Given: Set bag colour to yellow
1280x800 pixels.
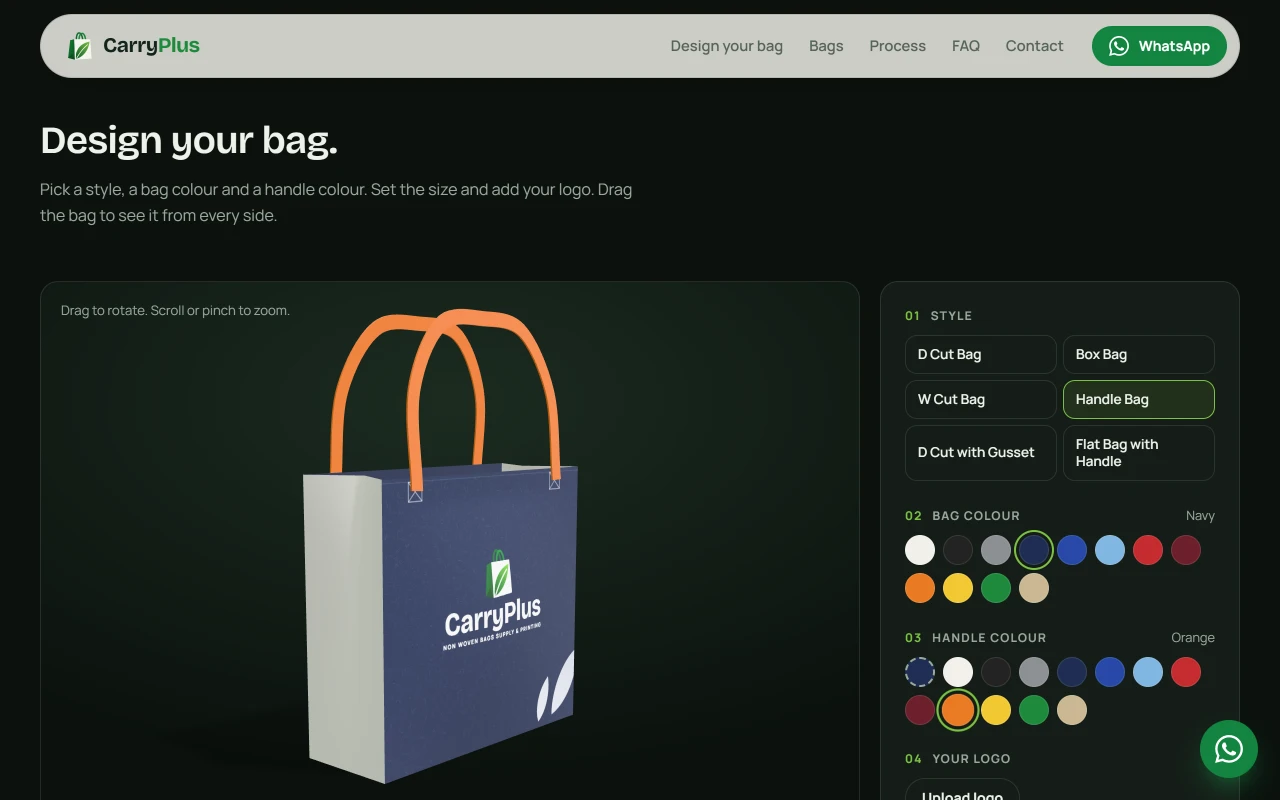Looking at the screenshot, I should (x=958, y=588).
